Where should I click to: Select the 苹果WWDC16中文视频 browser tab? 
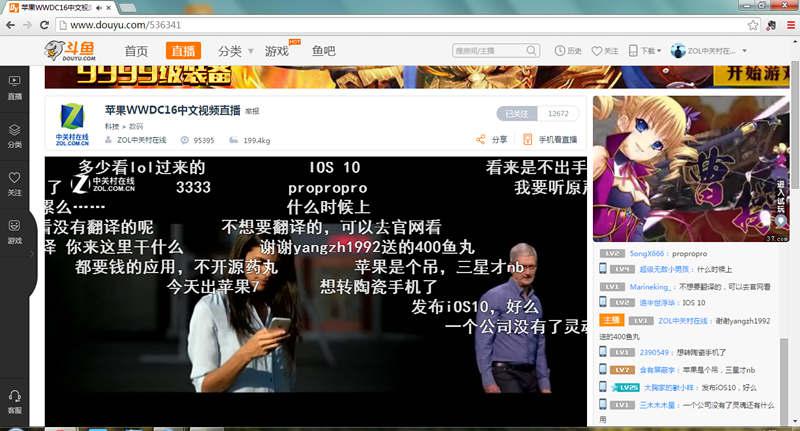pos(60,8)
